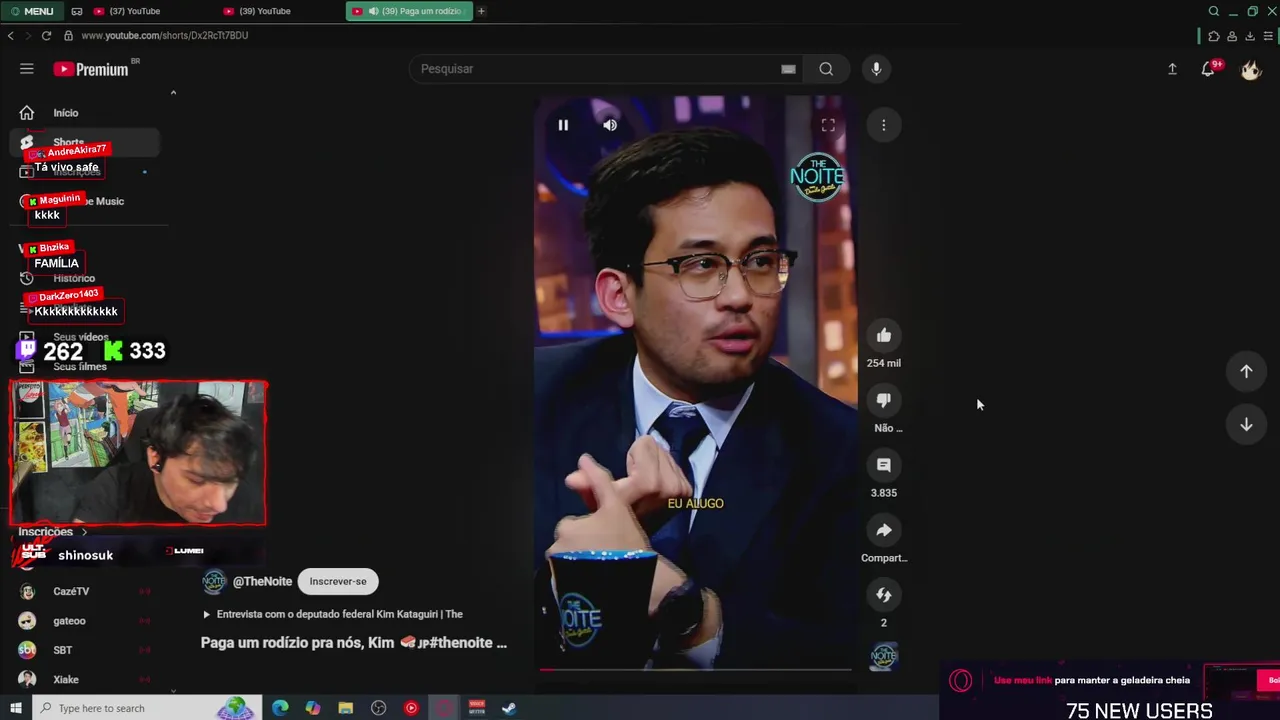1280x720 pixels.
Task: Open Copilot from taskbar
Action: pyautogui.click(x=313, y=708)
